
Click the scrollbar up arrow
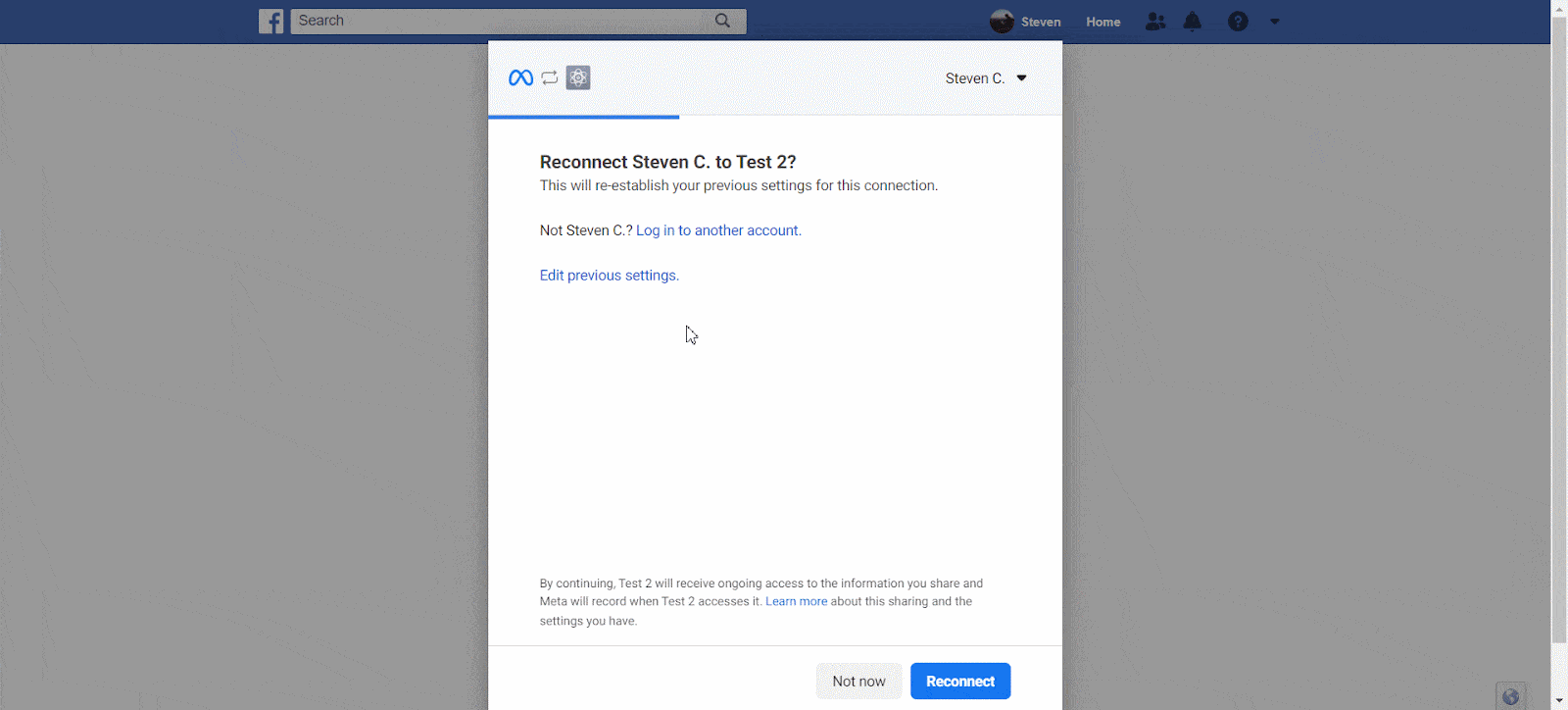pos(1559,8)
